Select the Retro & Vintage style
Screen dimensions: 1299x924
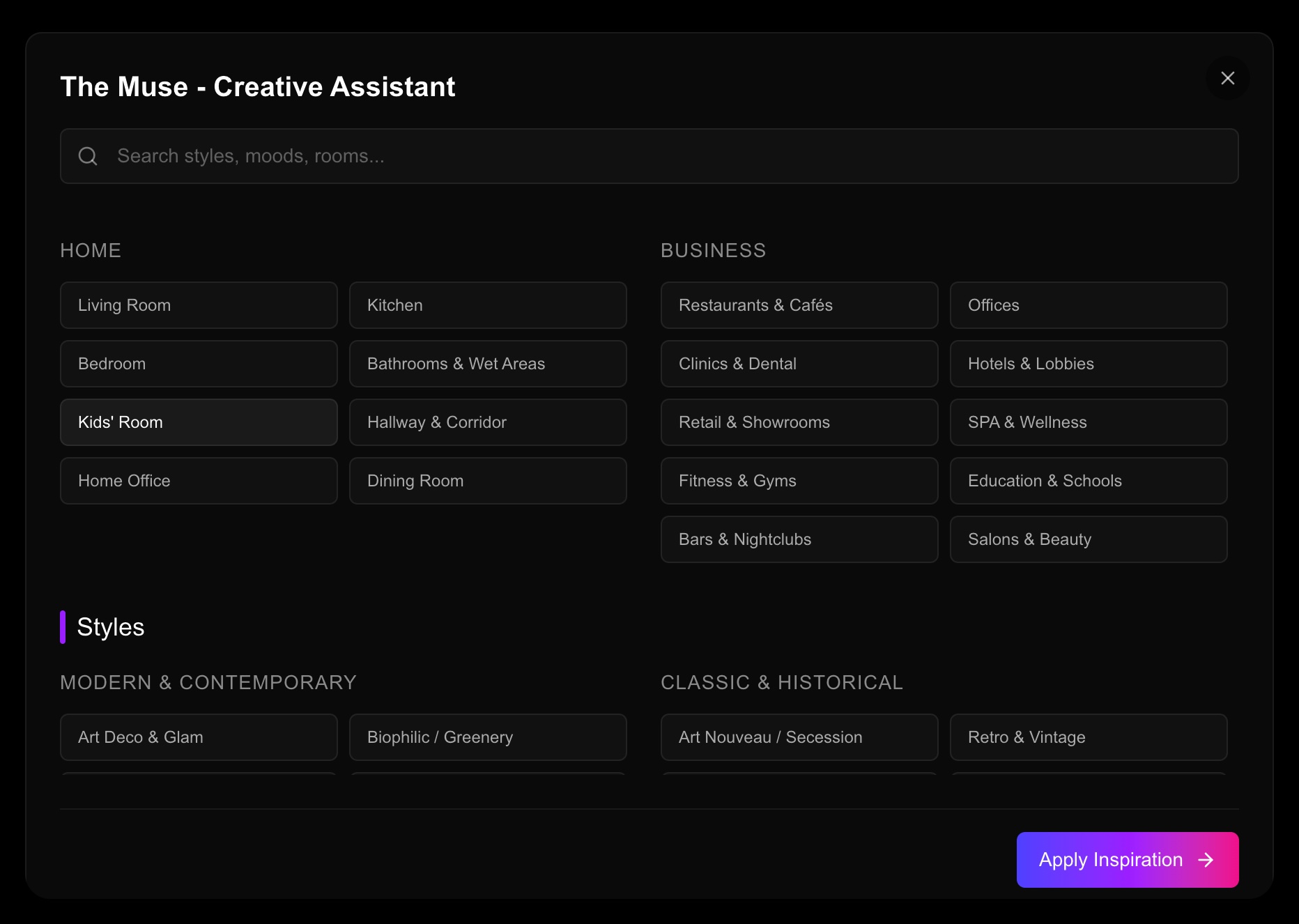click(x=1088, y=737)
